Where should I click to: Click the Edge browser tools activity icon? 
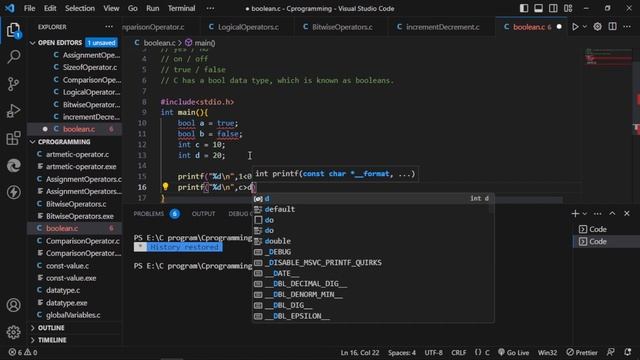13,165
